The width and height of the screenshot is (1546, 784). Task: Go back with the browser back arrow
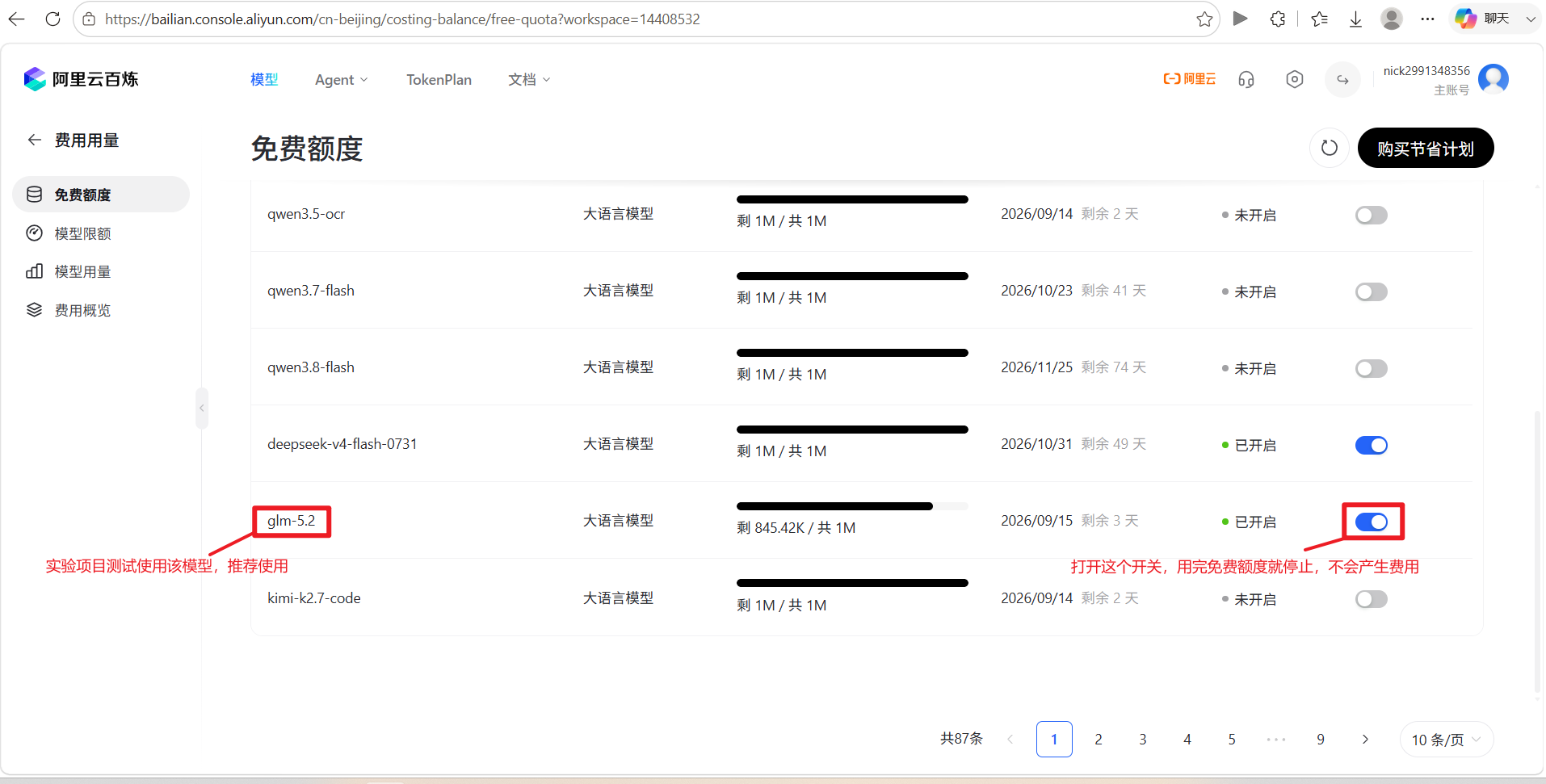(x=16, y=19)
